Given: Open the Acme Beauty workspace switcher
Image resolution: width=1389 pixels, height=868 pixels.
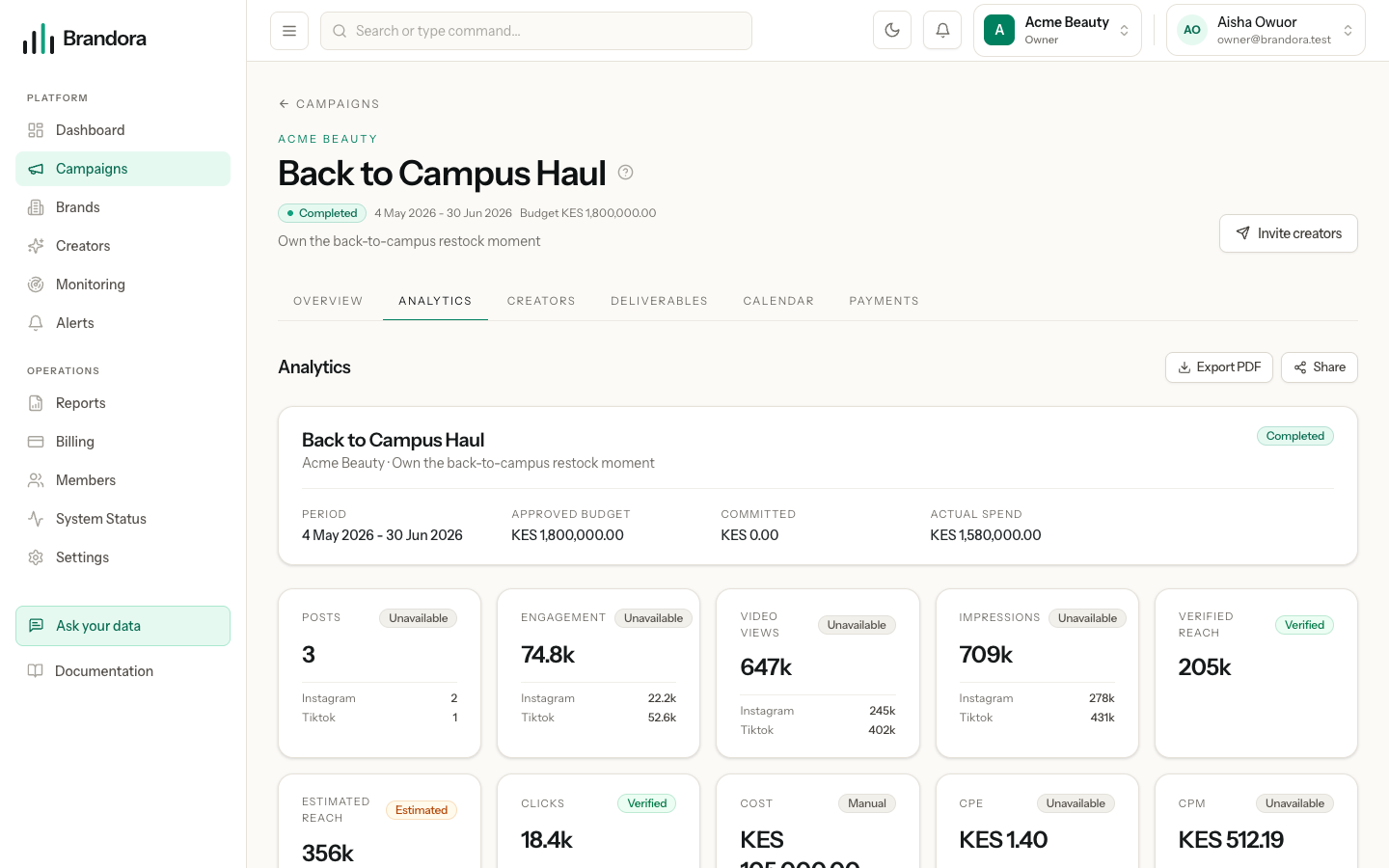Looking at the screenshot, I should 1057,31.
